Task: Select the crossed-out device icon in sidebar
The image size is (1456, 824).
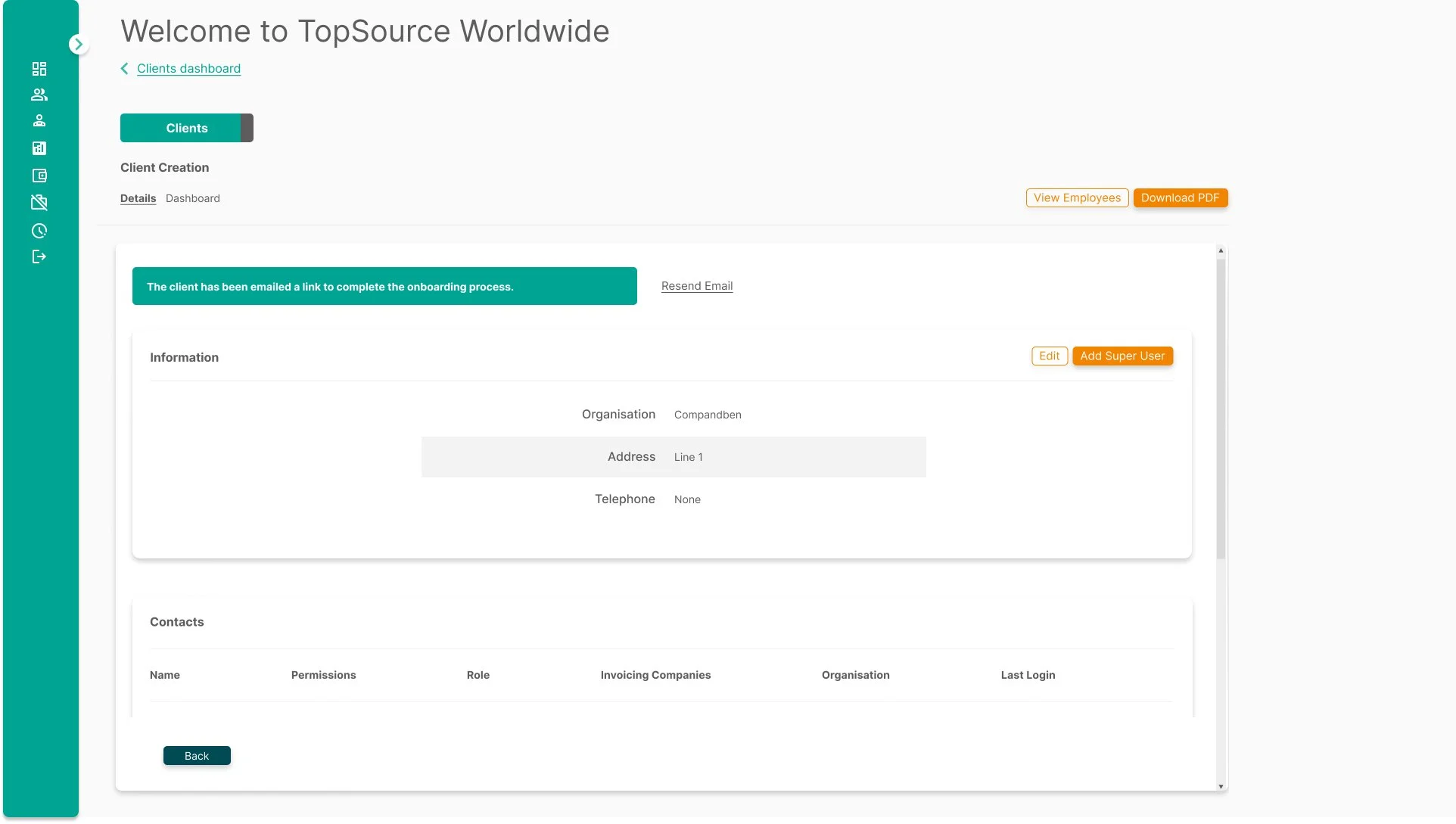Action: [x=39, y=202]
